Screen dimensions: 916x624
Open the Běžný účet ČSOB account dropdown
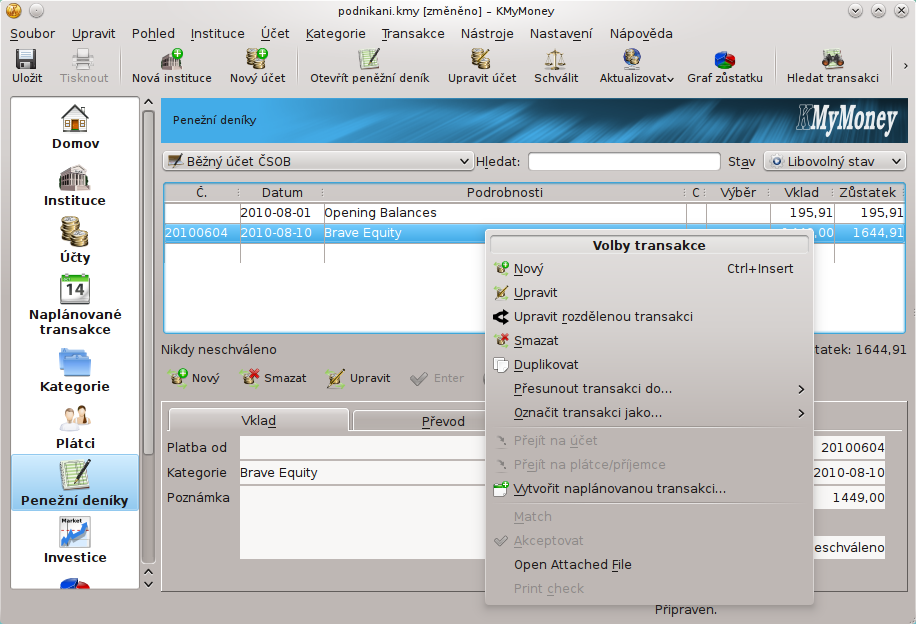pos(317,161)
